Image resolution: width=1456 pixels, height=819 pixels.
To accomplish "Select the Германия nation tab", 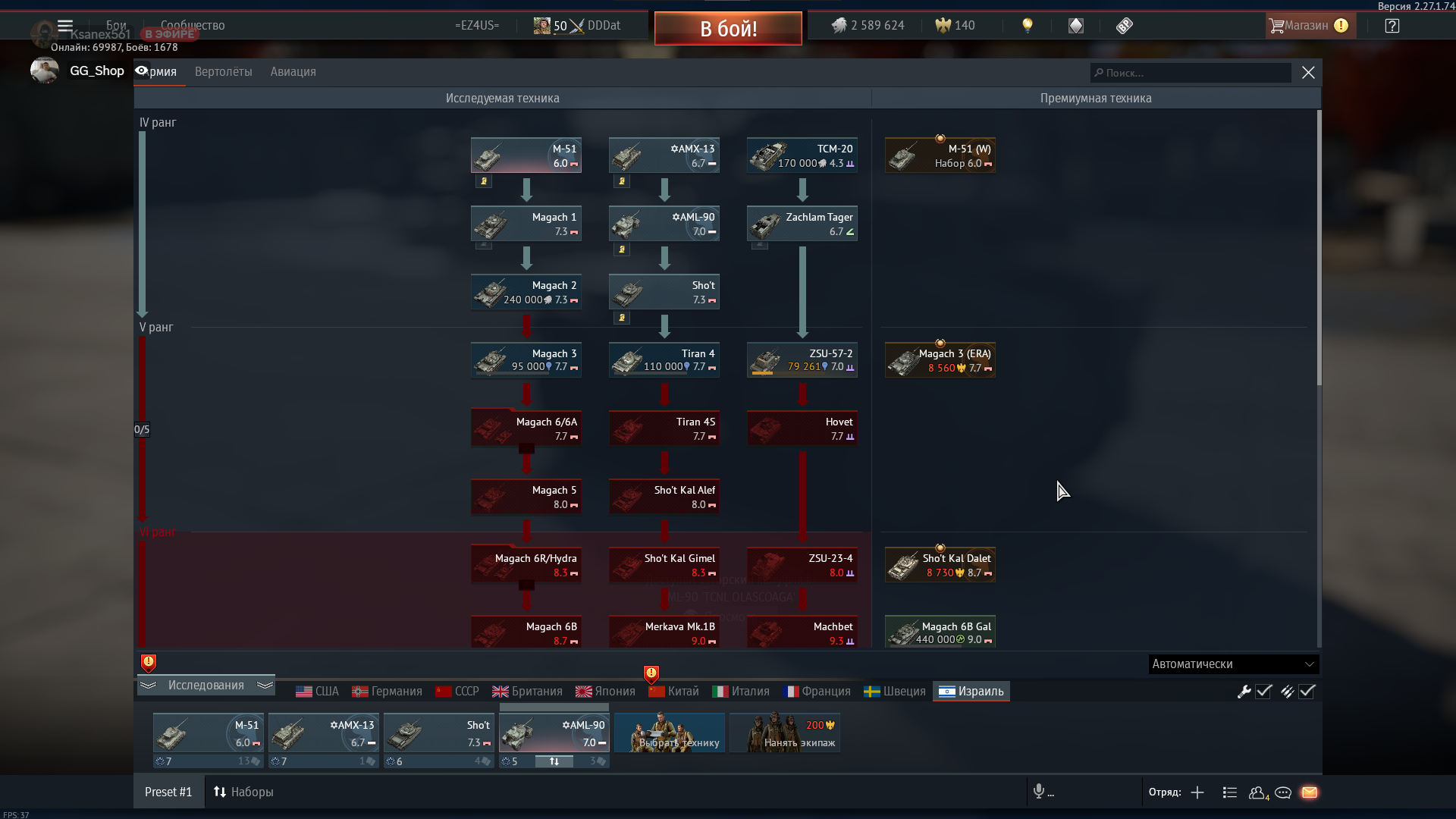I will pos(387,691).
